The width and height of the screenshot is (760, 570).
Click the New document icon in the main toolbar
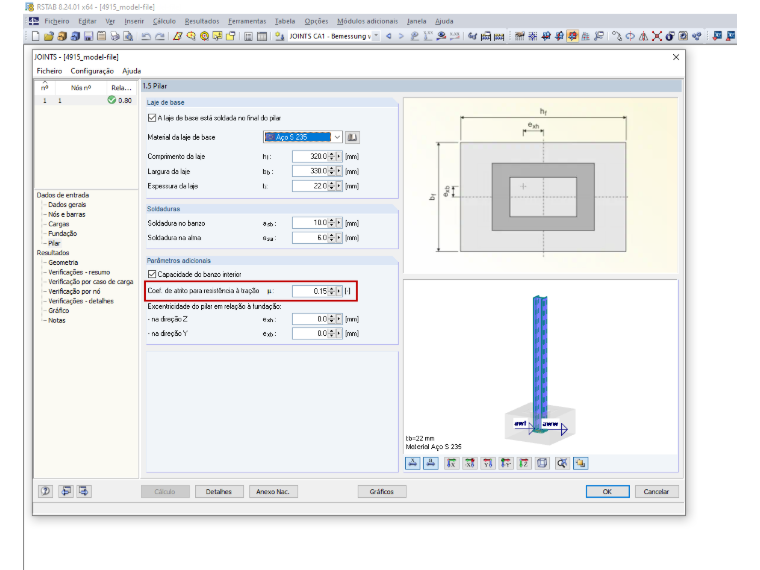pos(35,36)
